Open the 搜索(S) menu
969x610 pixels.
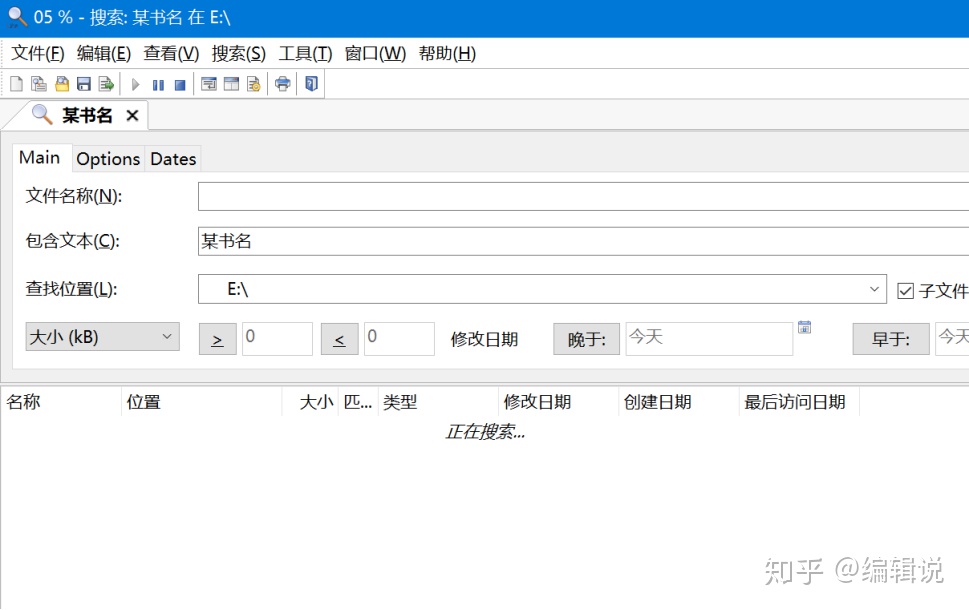pyautogui.click(x=239, y=54)
